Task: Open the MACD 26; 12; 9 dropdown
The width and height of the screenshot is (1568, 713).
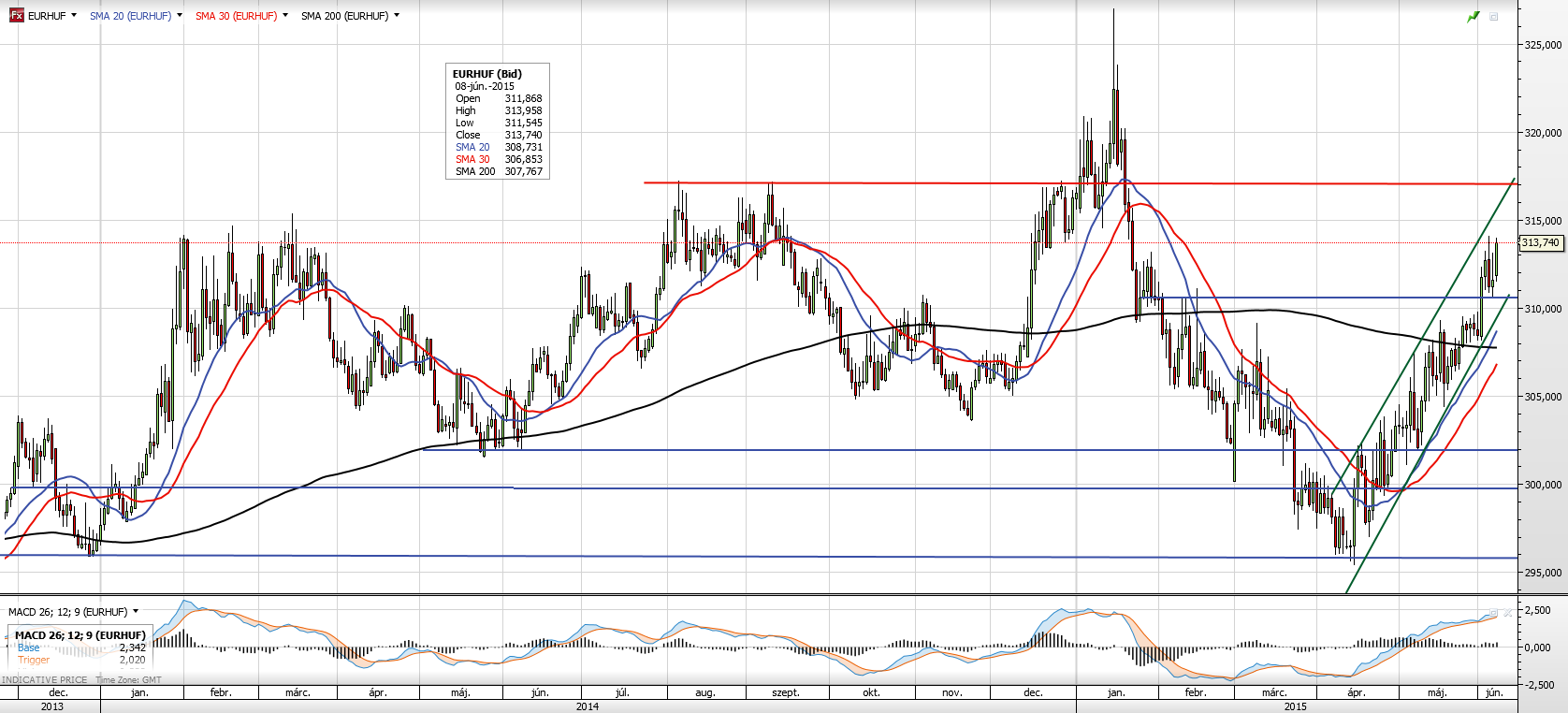Action: point(136,612)
